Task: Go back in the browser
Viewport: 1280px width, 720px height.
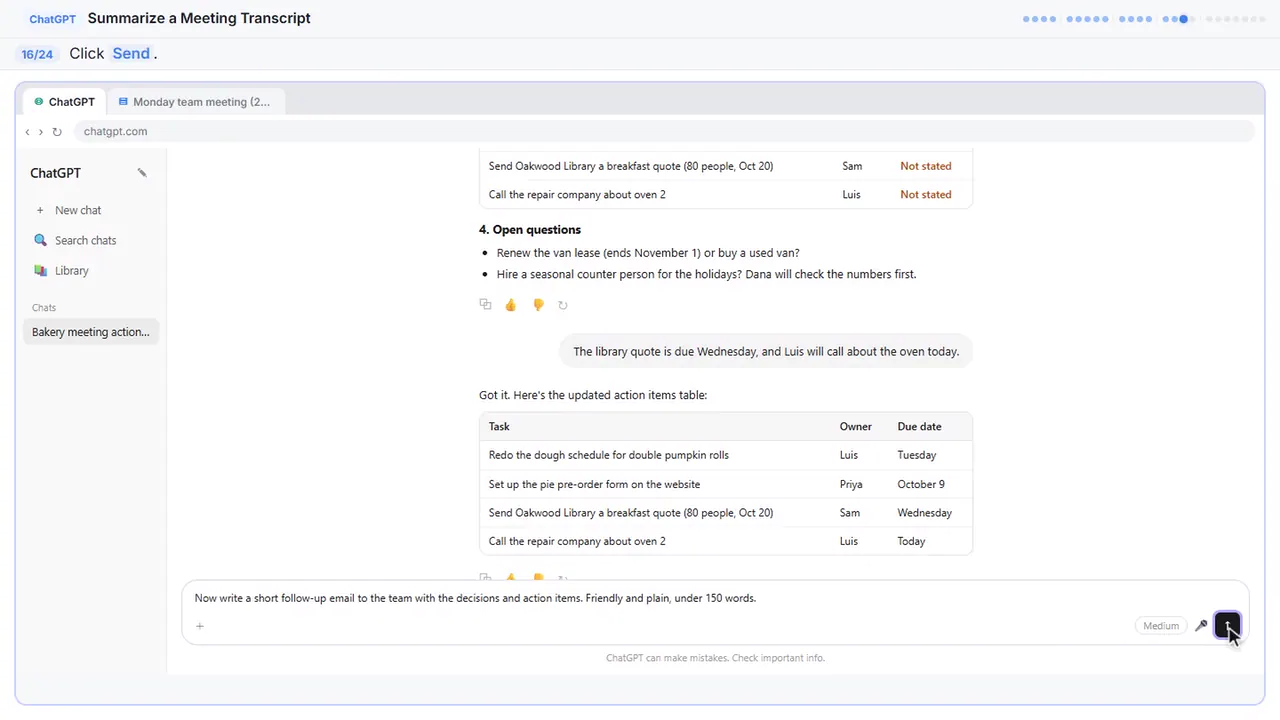Action: [27, 132]
